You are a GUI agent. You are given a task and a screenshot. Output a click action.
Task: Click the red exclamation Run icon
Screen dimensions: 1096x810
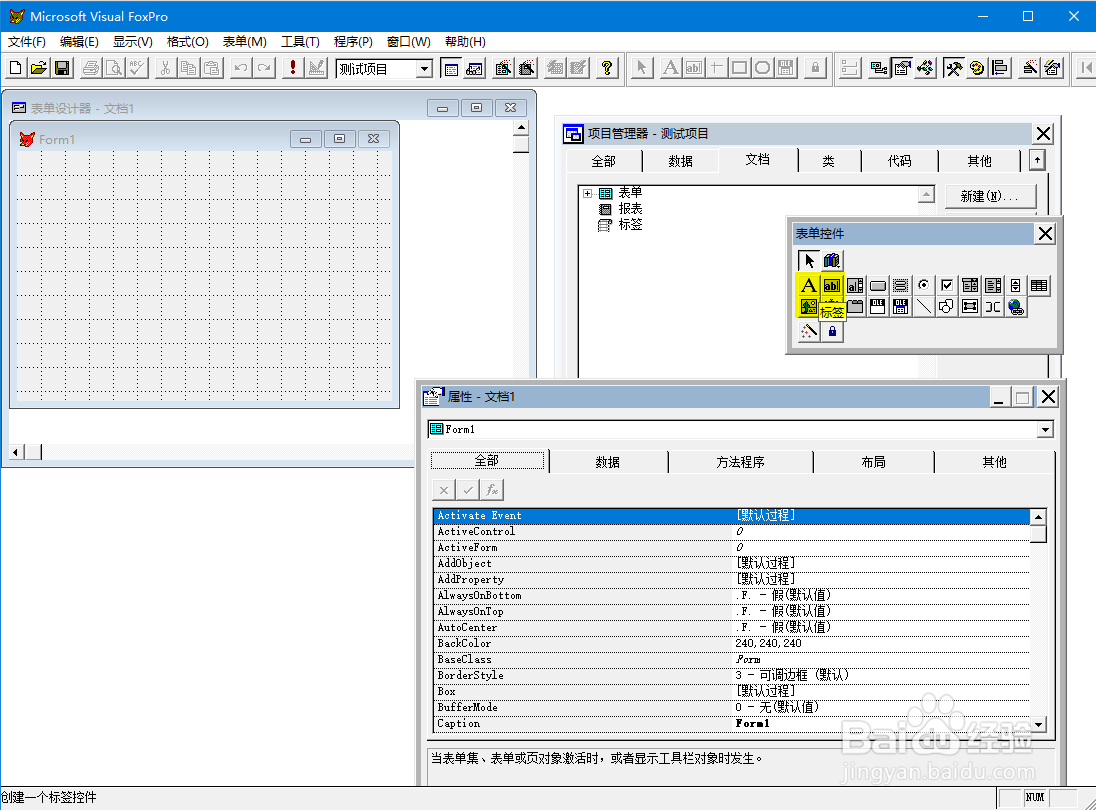293,68
